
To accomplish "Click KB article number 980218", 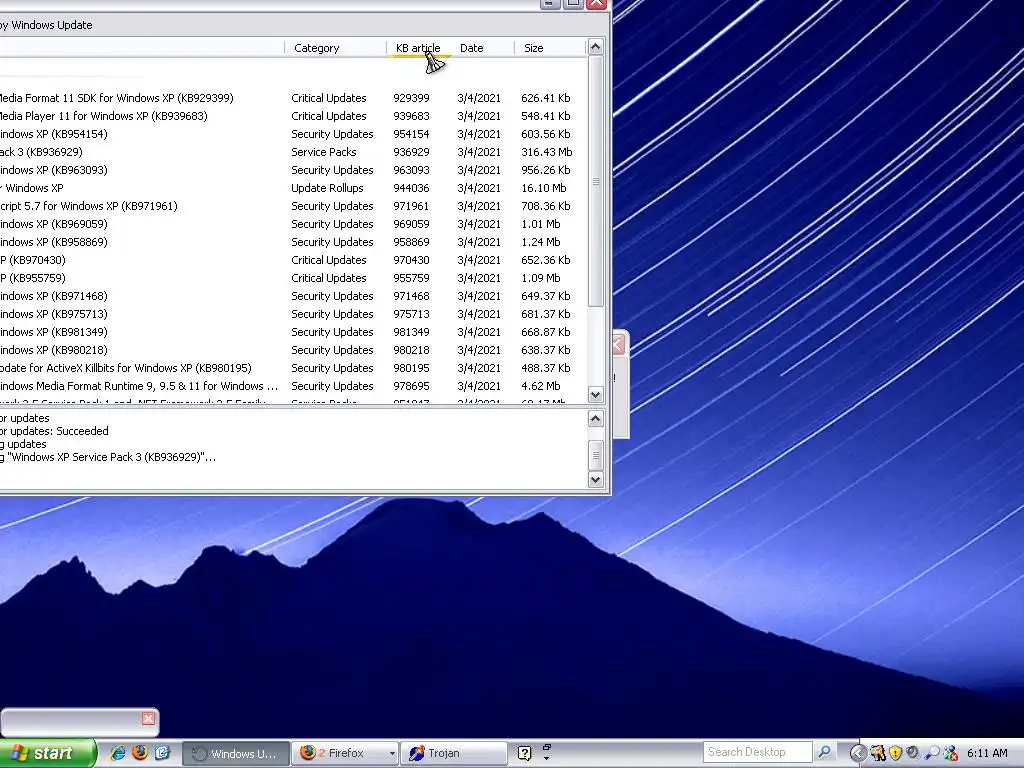I will (411, 350).
